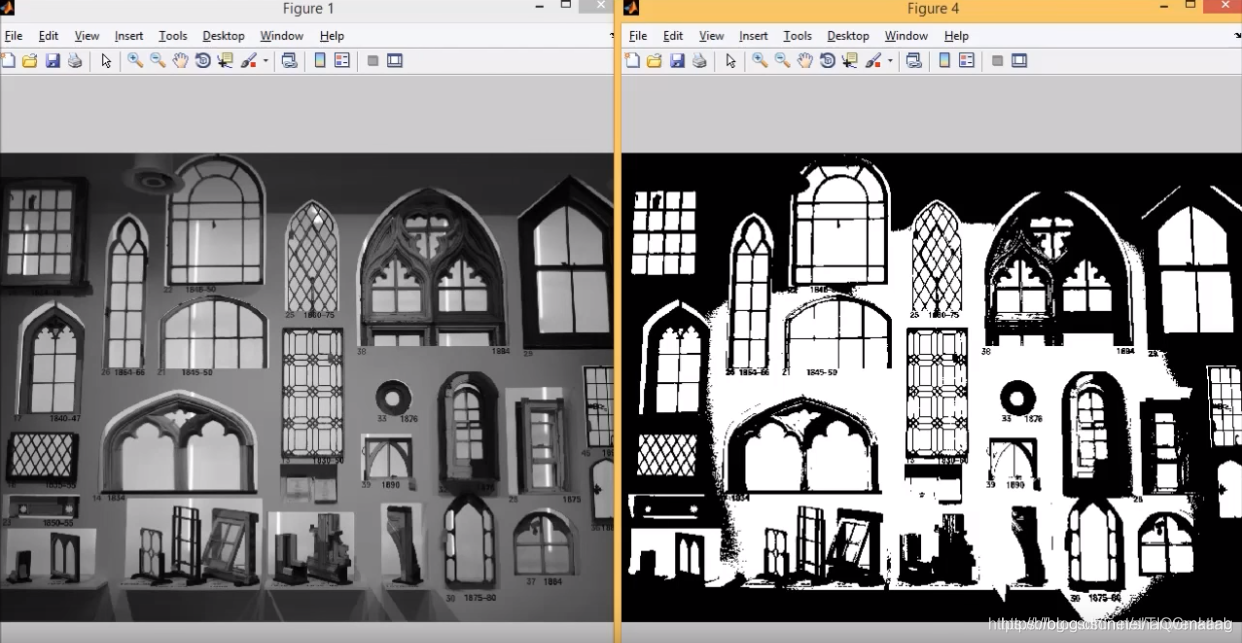Open Window menu in Figure 1
The width and height of the screenshot is (1242, 643).
[x=282, y=36]
